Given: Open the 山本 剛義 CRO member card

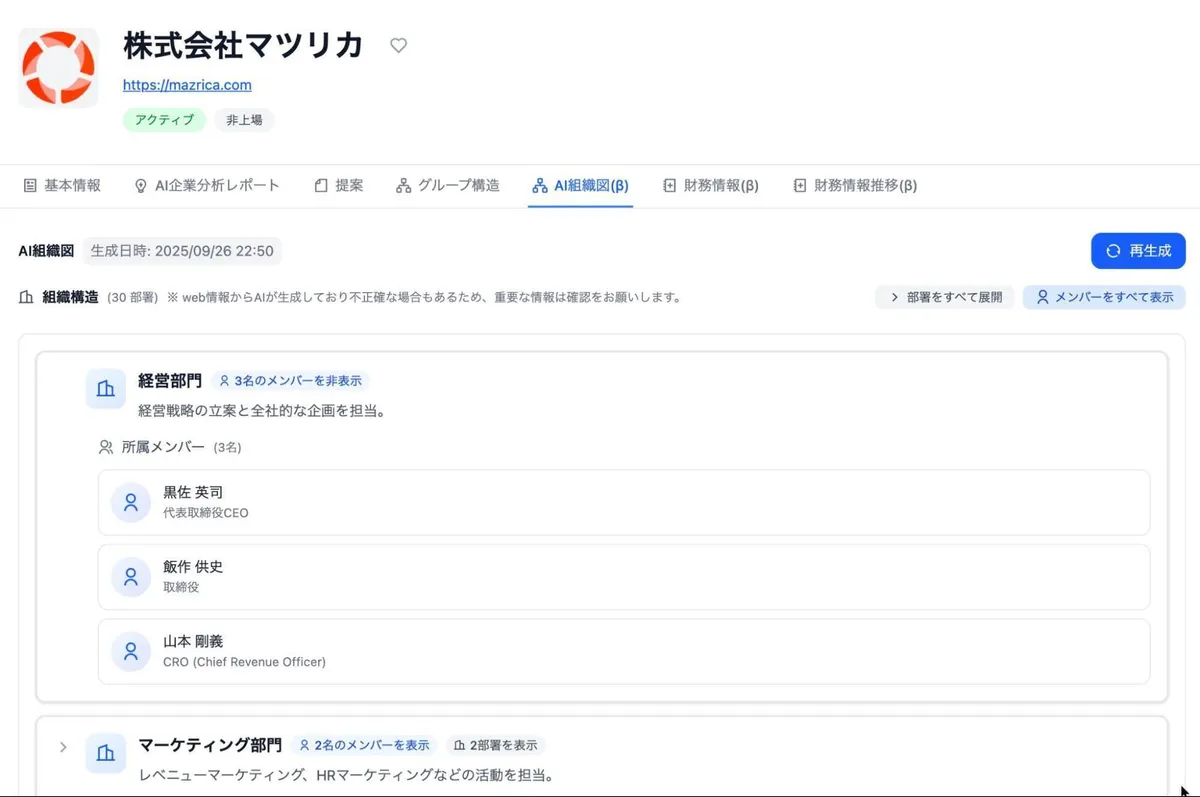Looking at the screenshot, I should tap(623, 651).
